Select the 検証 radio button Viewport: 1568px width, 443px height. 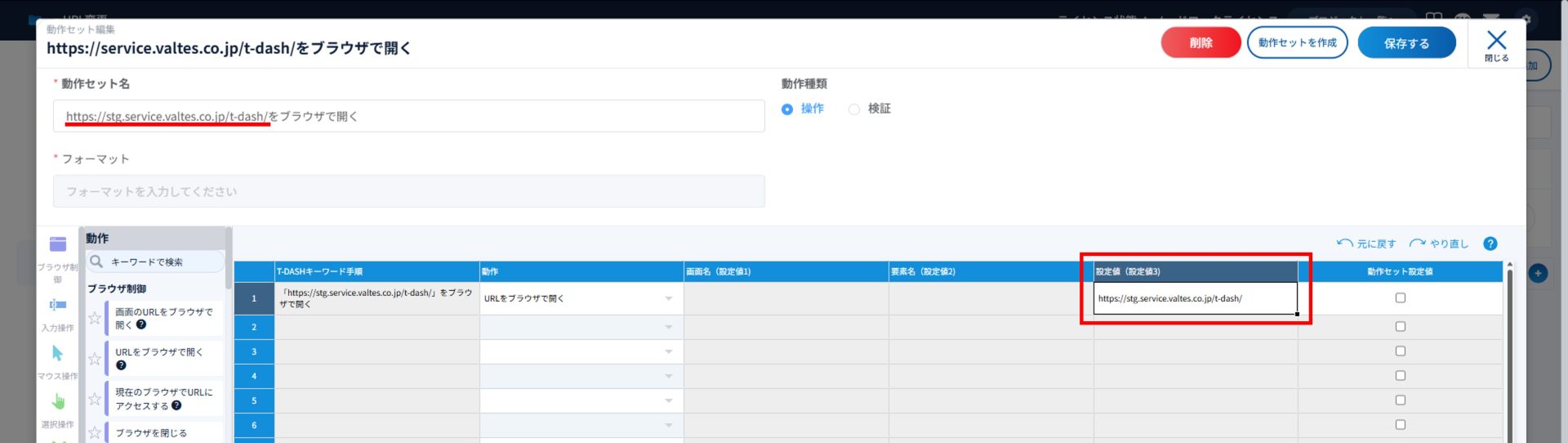[854, 109]
